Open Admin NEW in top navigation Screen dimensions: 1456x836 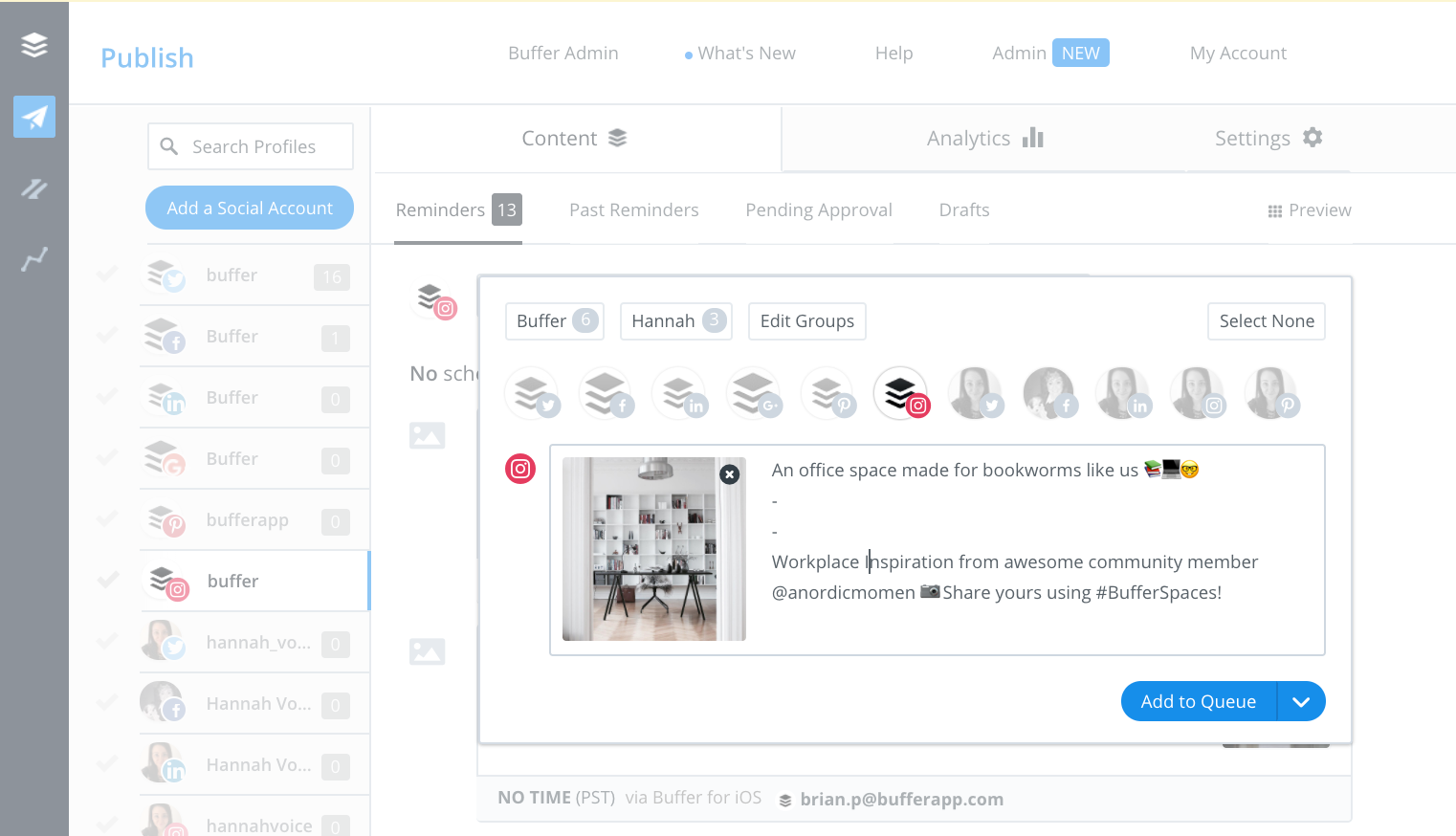(x=1050, y=53)
